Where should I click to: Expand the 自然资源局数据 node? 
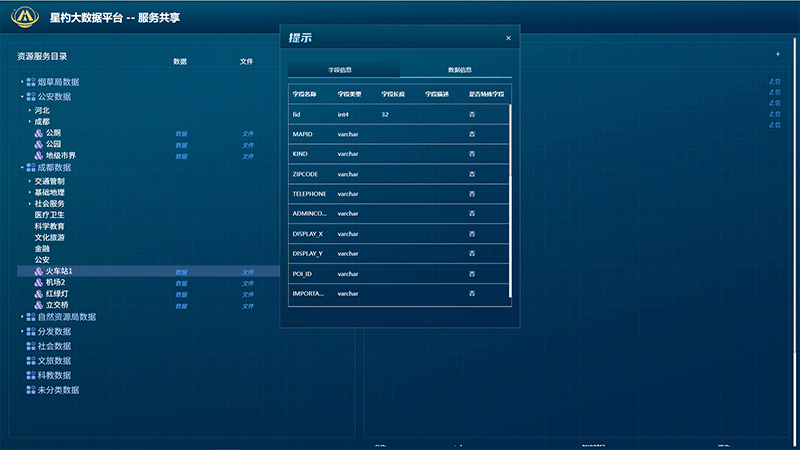(21, 317)
